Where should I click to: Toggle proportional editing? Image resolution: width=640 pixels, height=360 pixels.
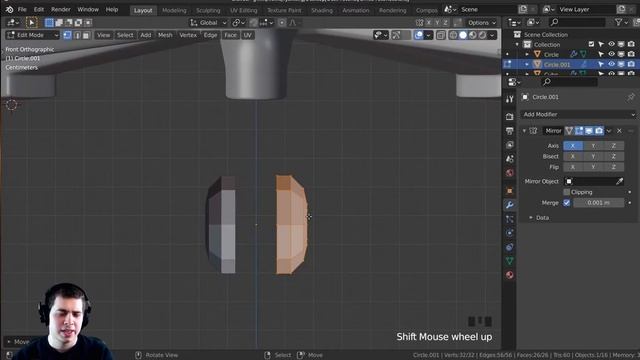pos(282,23)
